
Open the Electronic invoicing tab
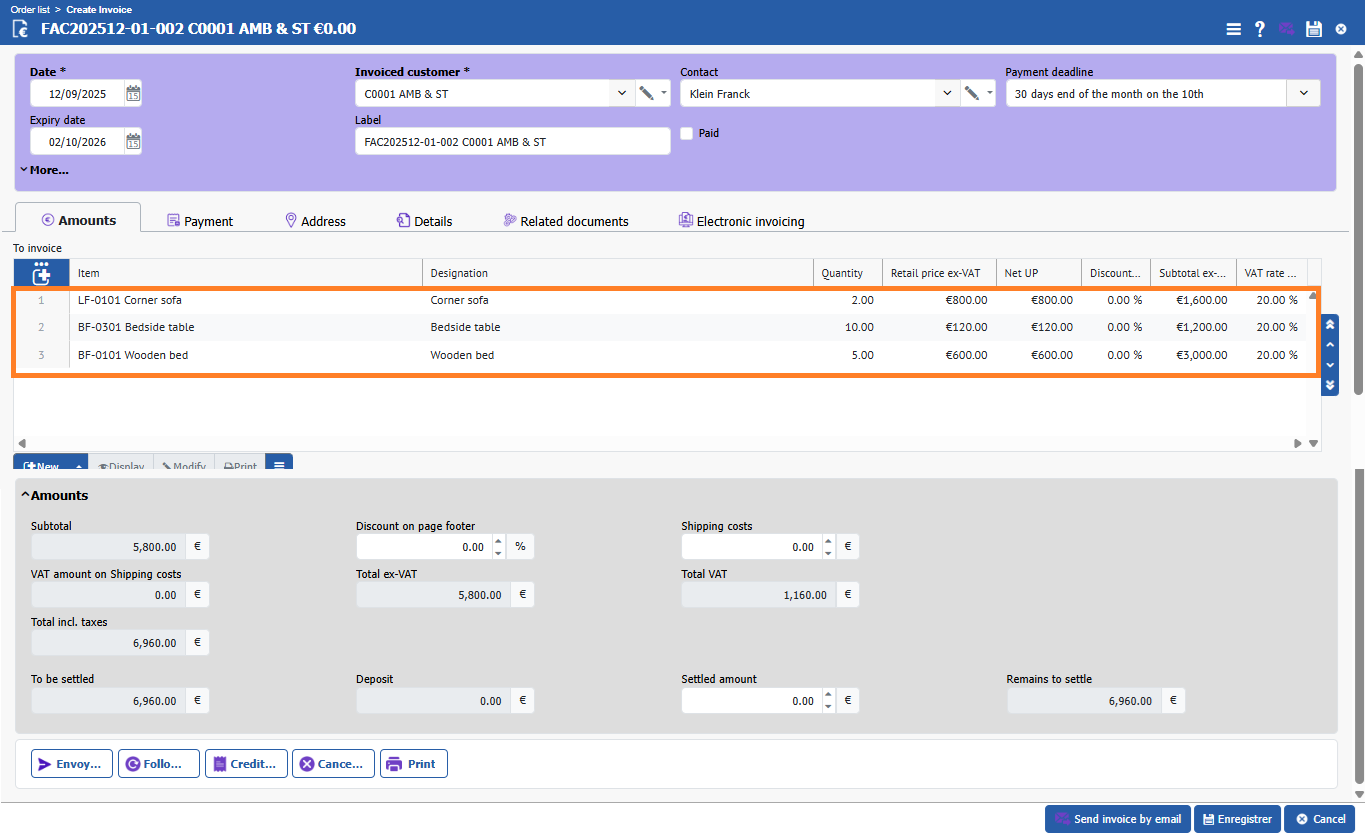(x=741, y=221)
